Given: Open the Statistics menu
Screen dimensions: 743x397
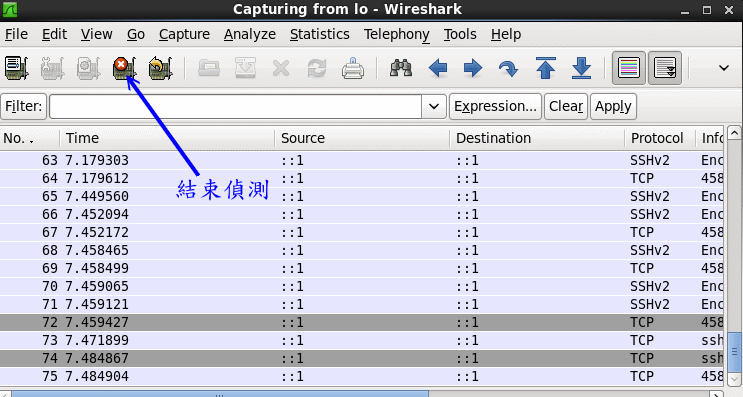Looking at the screenshot, I should [320, 34].
